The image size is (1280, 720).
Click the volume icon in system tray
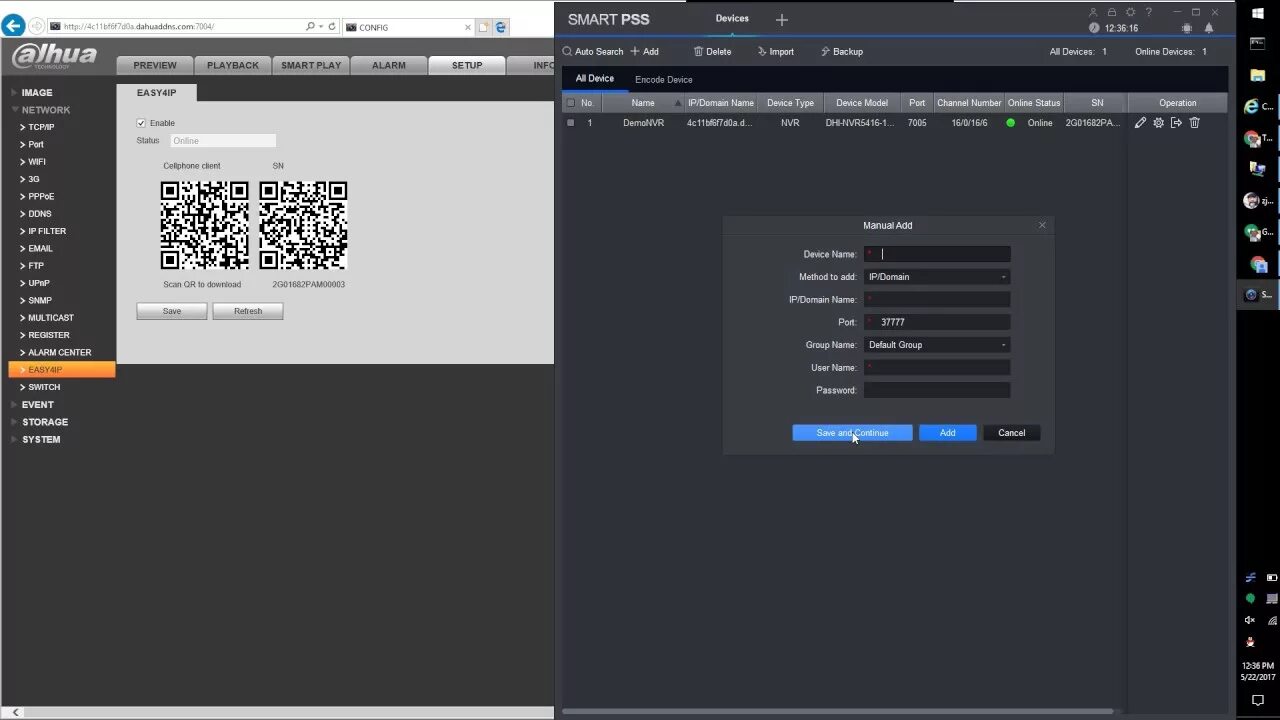tap(1250, 620)
